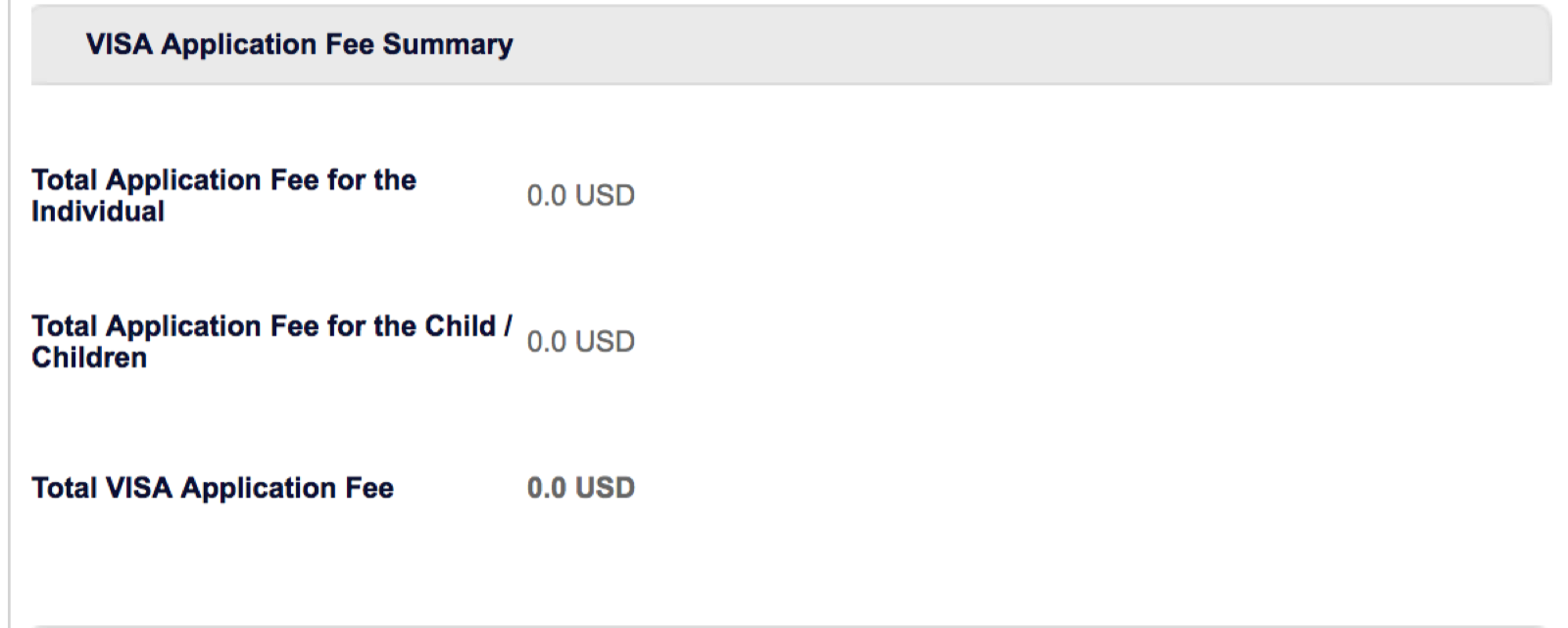Click the Total Application Fee for the Child label
This screenshot has height=628, width=1568.
click(271, 342)
